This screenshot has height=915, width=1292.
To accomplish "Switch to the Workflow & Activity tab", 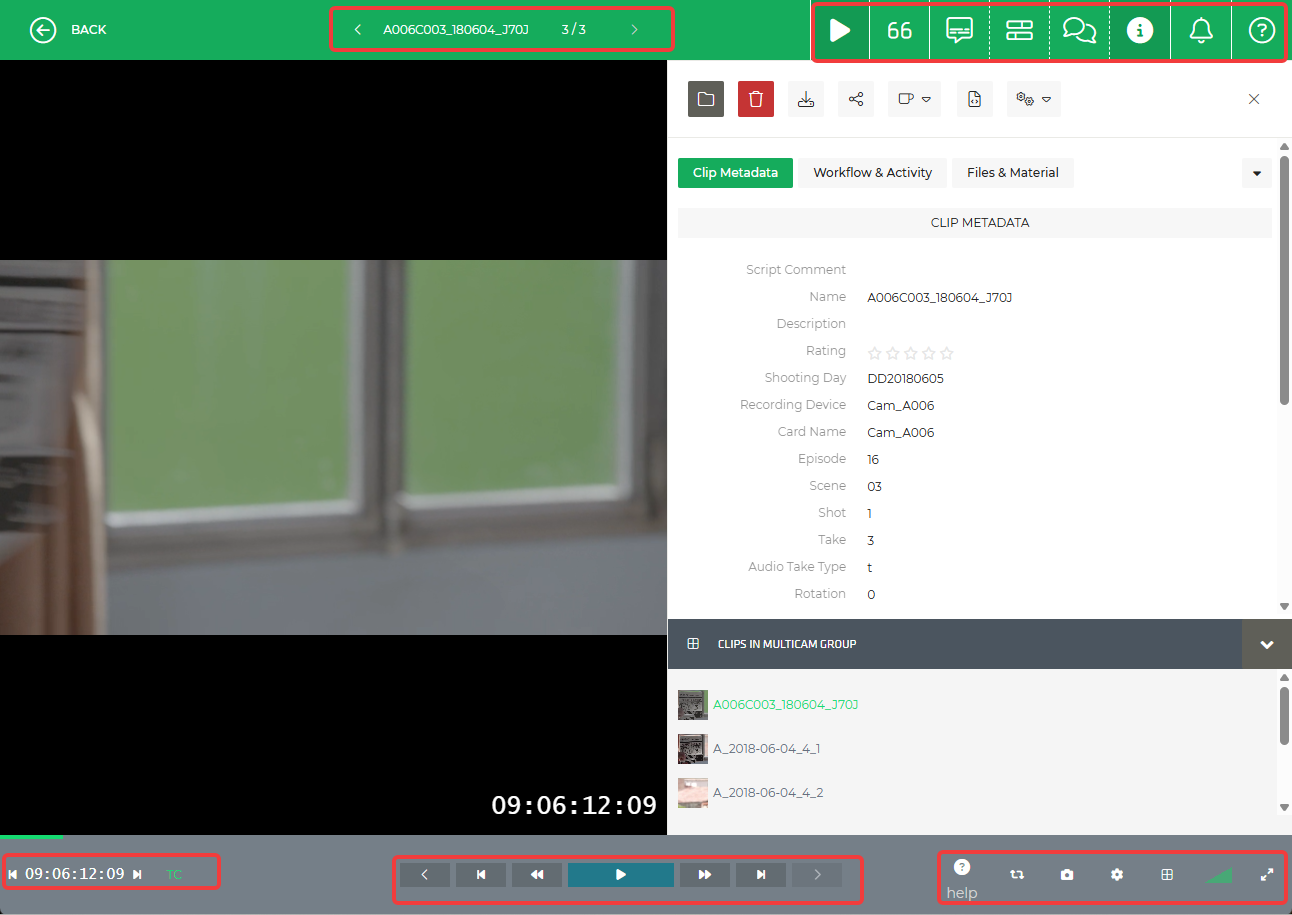I will tap(873, 173).
